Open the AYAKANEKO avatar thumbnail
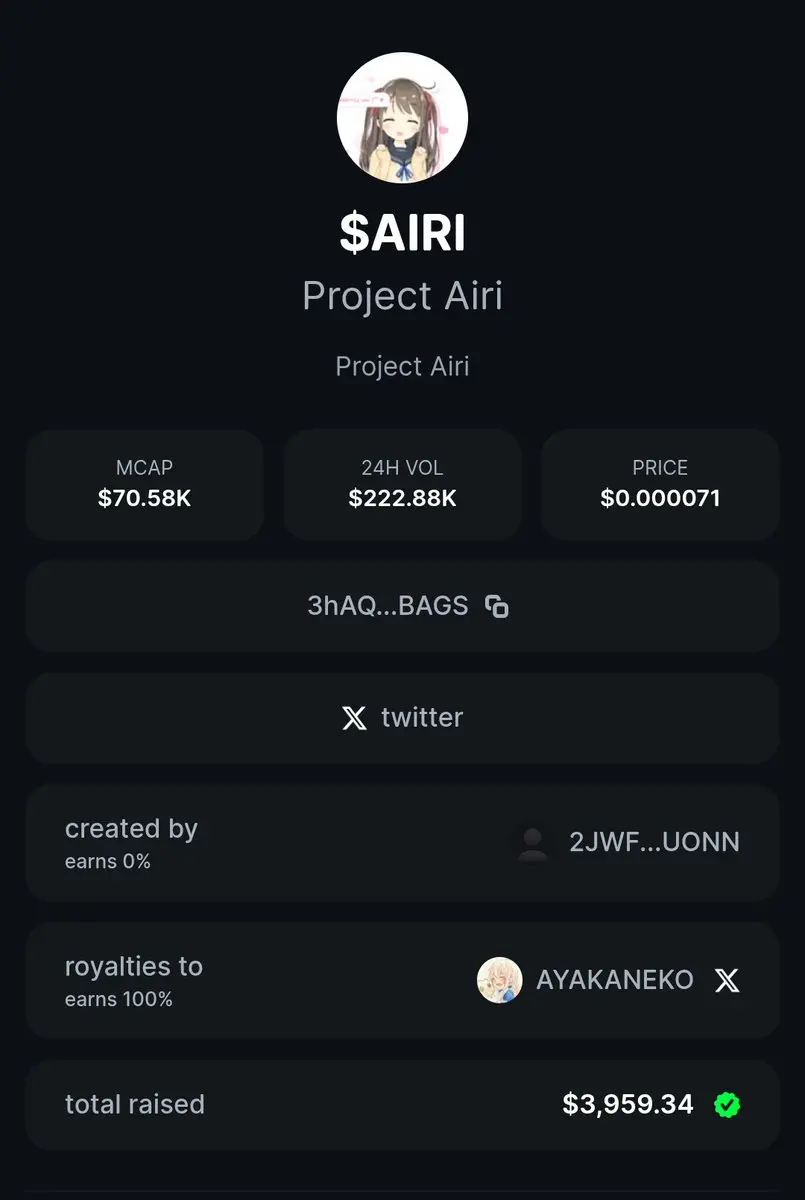This screenshot has width=805, height=1200. pyautogui.click(x=500, y=980)
